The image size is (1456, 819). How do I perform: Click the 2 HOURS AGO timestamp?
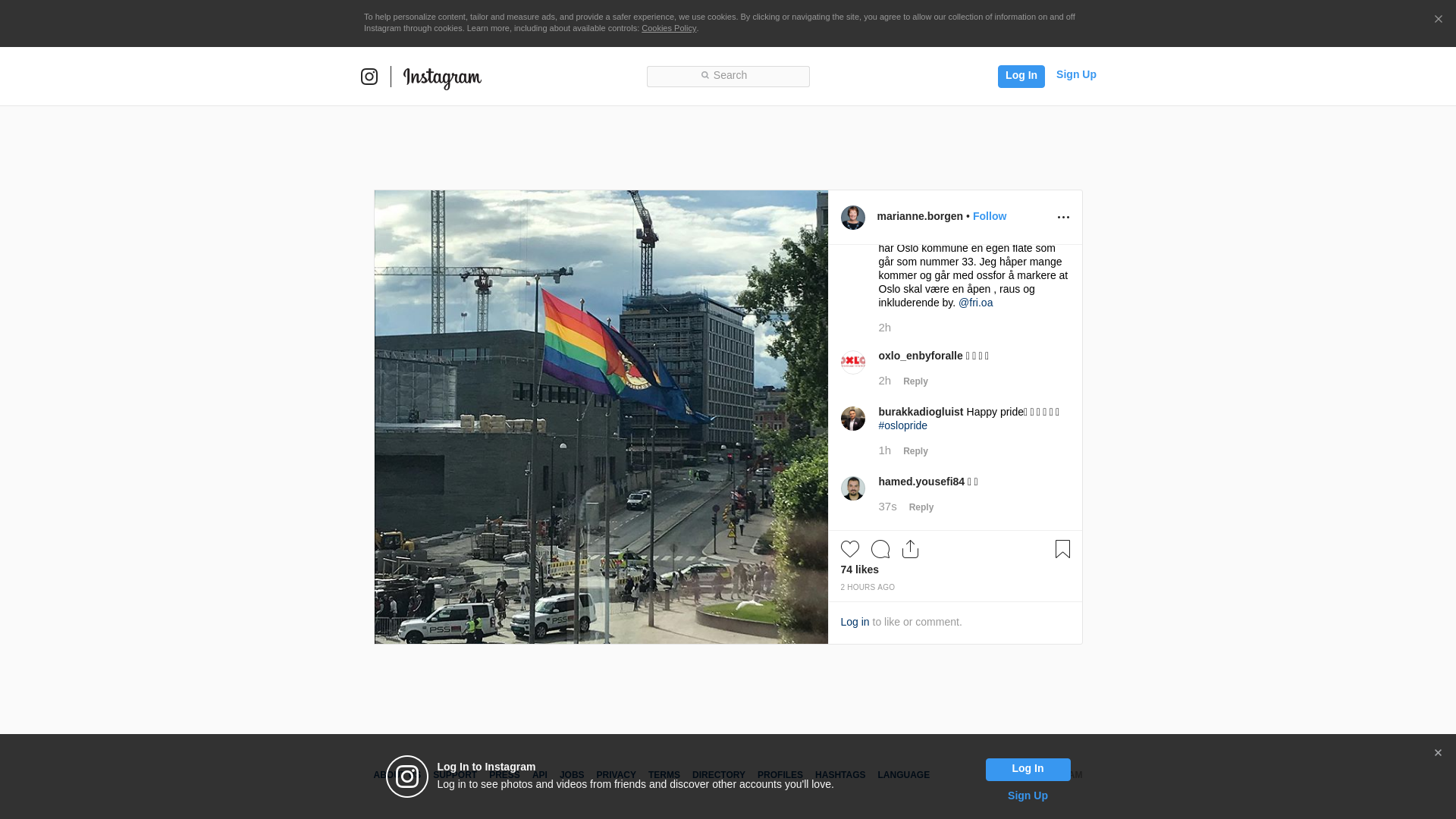(x=868, y=588)
